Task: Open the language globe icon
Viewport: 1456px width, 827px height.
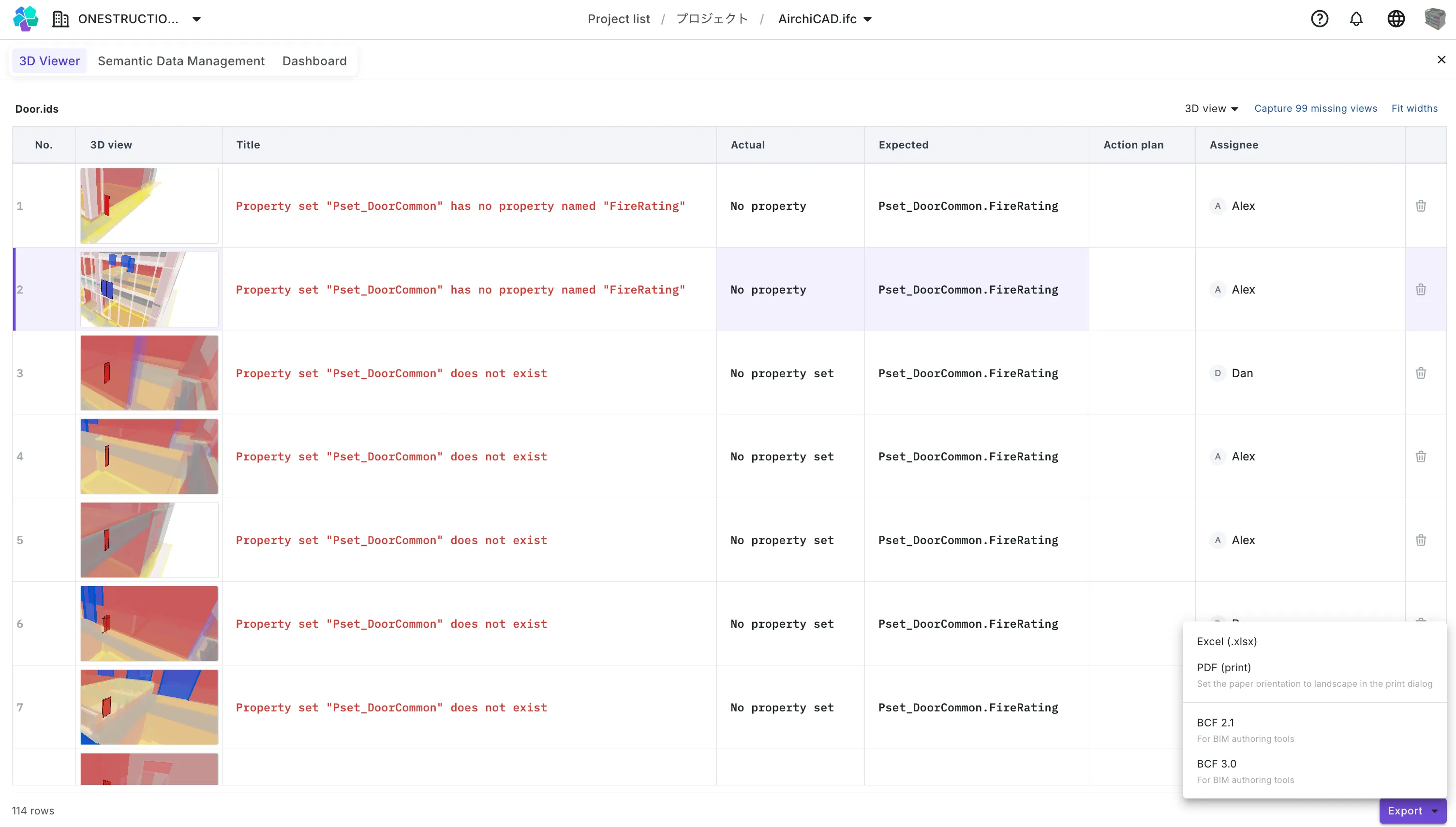Action: click(x=1396, y=19)
